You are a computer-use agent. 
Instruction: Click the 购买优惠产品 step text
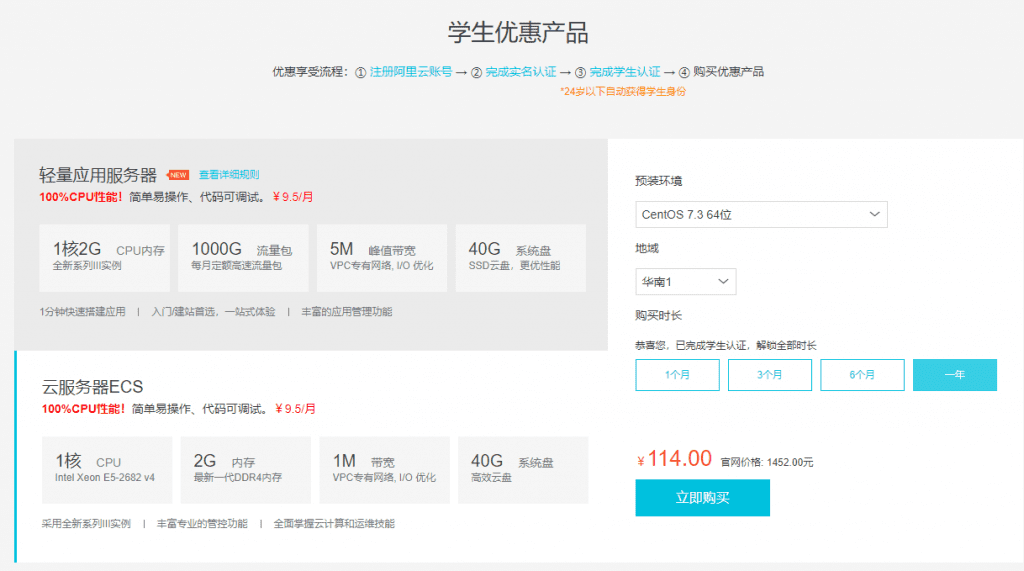click(728, 72)
